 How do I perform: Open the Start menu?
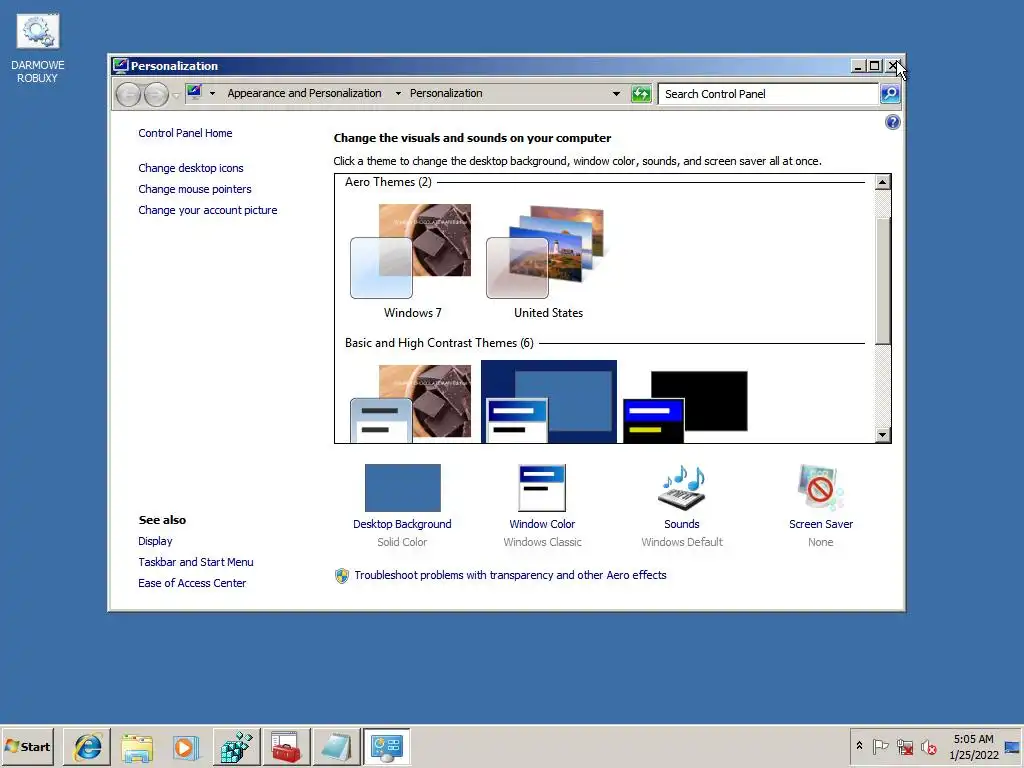click(27, 746)
